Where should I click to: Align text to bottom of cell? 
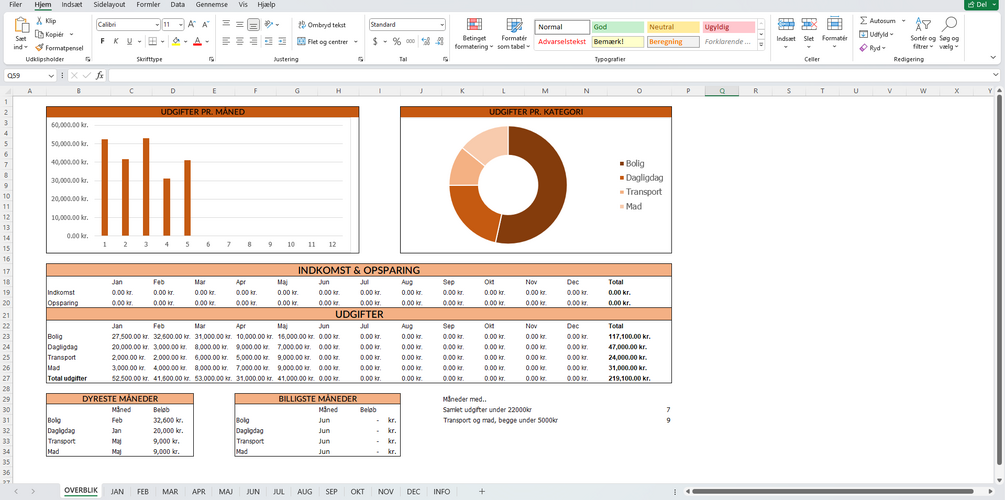253,24
